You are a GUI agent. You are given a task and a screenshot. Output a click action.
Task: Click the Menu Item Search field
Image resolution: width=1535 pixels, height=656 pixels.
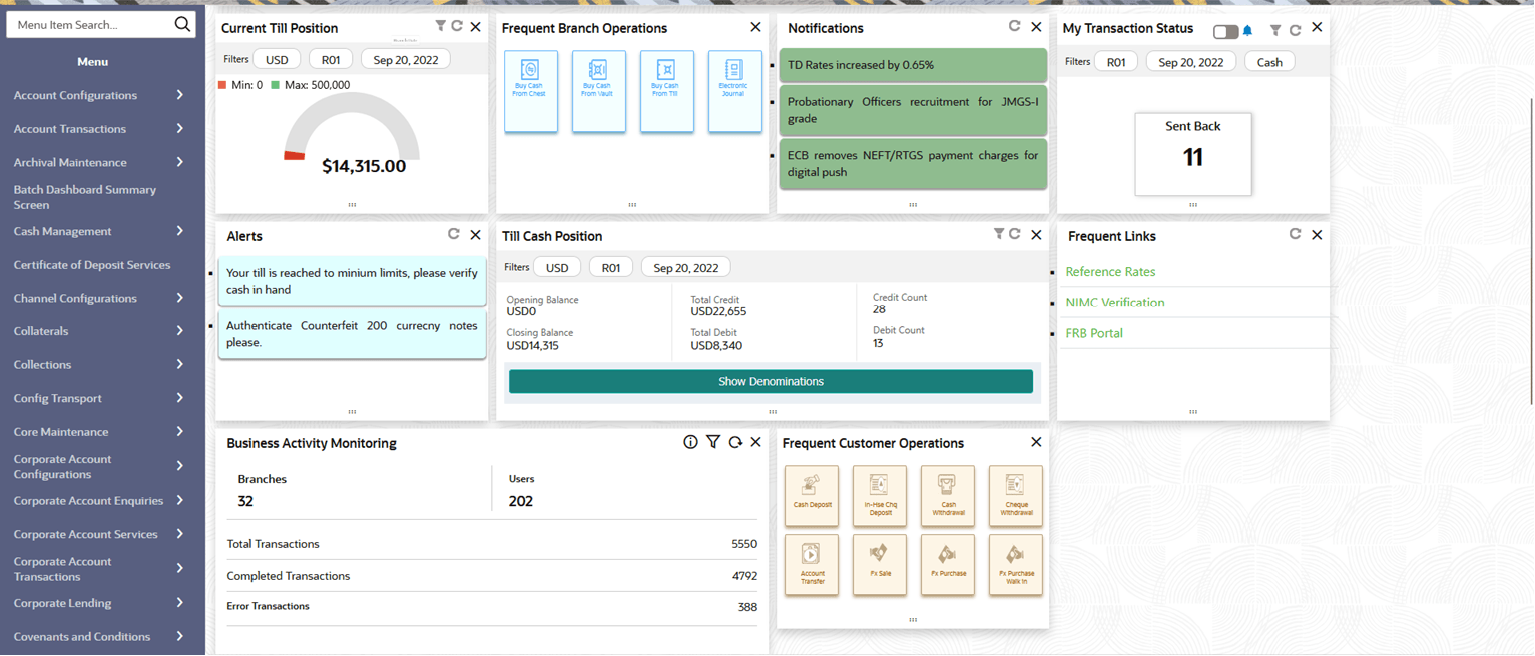pyautogui.click(x=90, y=25)
